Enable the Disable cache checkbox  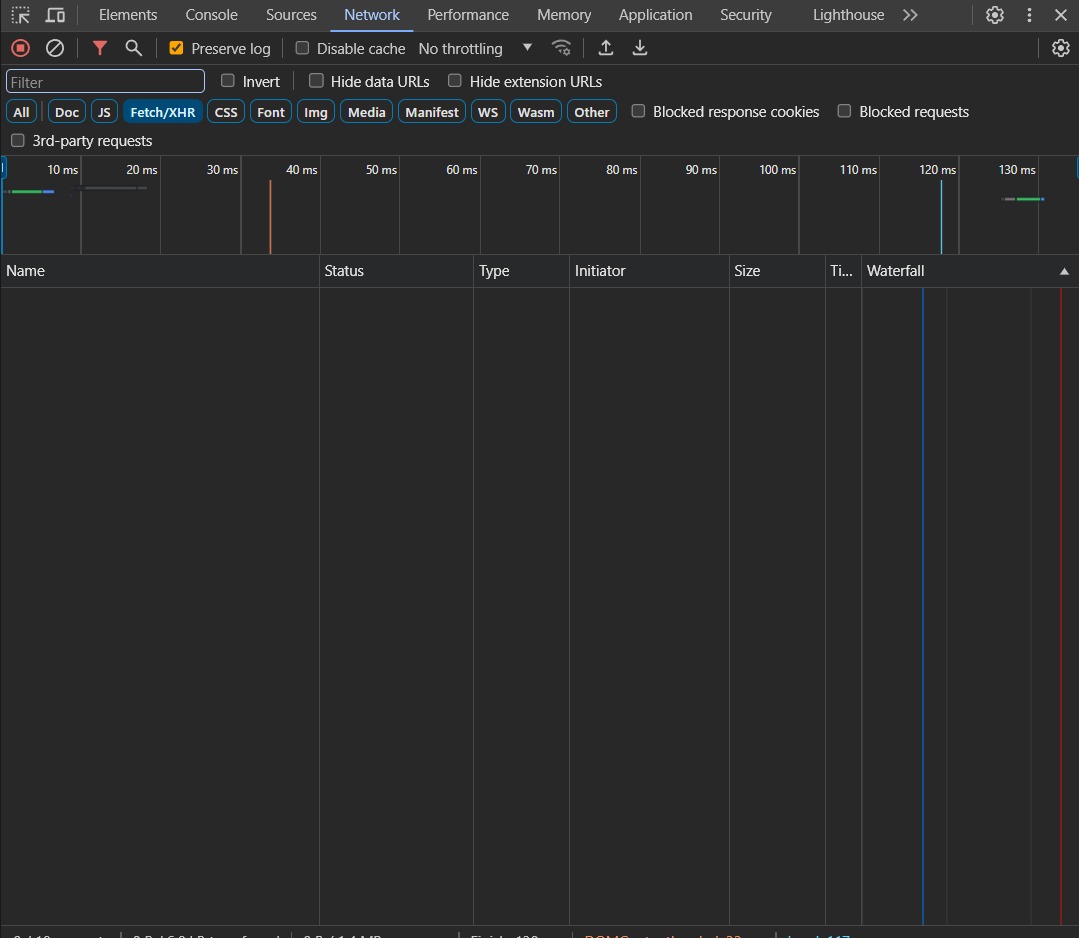[302, 48]
